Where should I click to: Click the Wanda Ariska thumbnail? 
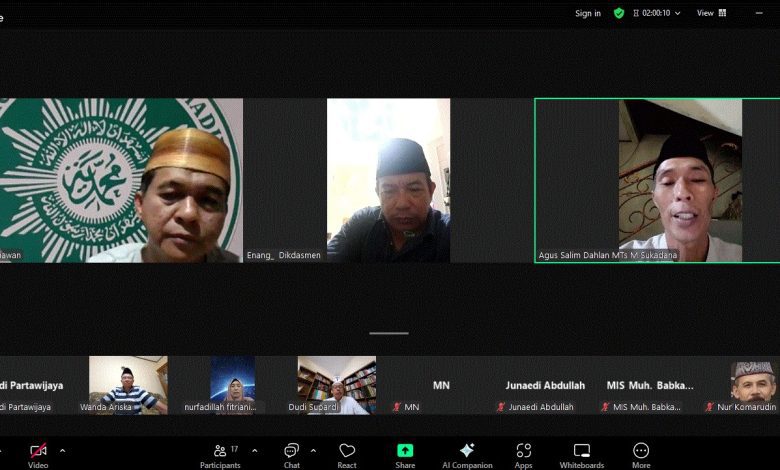pos(128,384)
